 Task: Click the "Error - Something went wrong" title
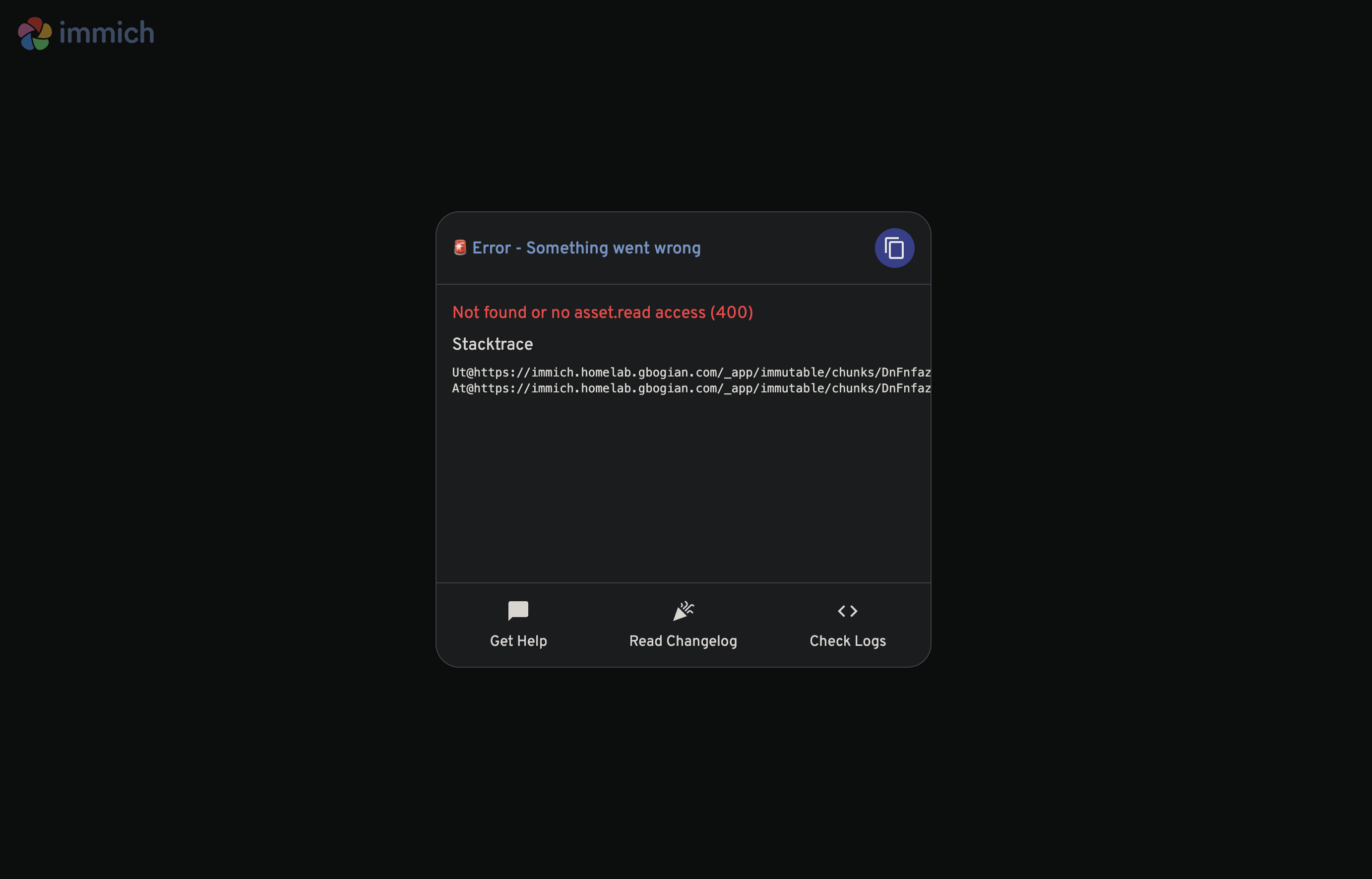[x=586, y=248]
